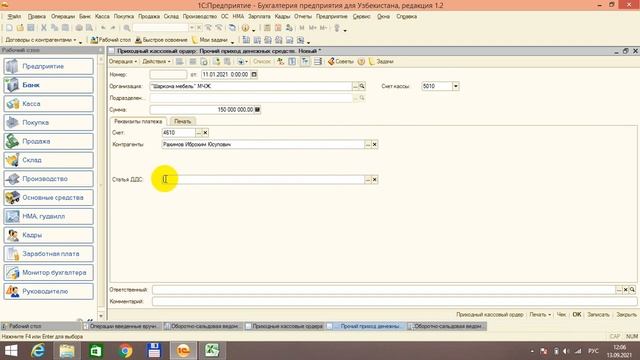Open the Продажа section in the sidebar

tap(49, 141)
